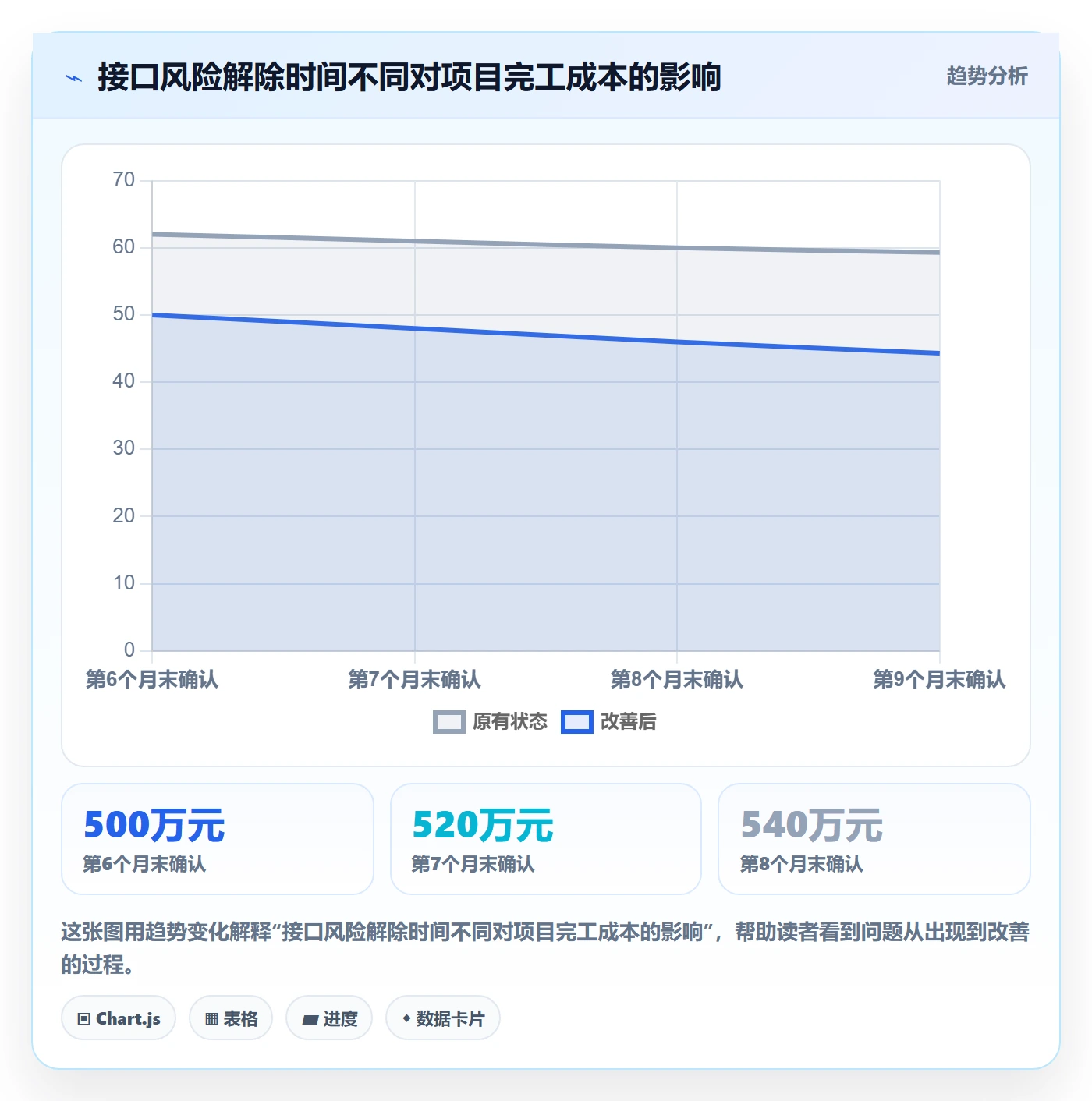Select the 500万元 data card
Viewport: 1092px width, 1101px height.
pyautogui.click(x=218, y=839)
